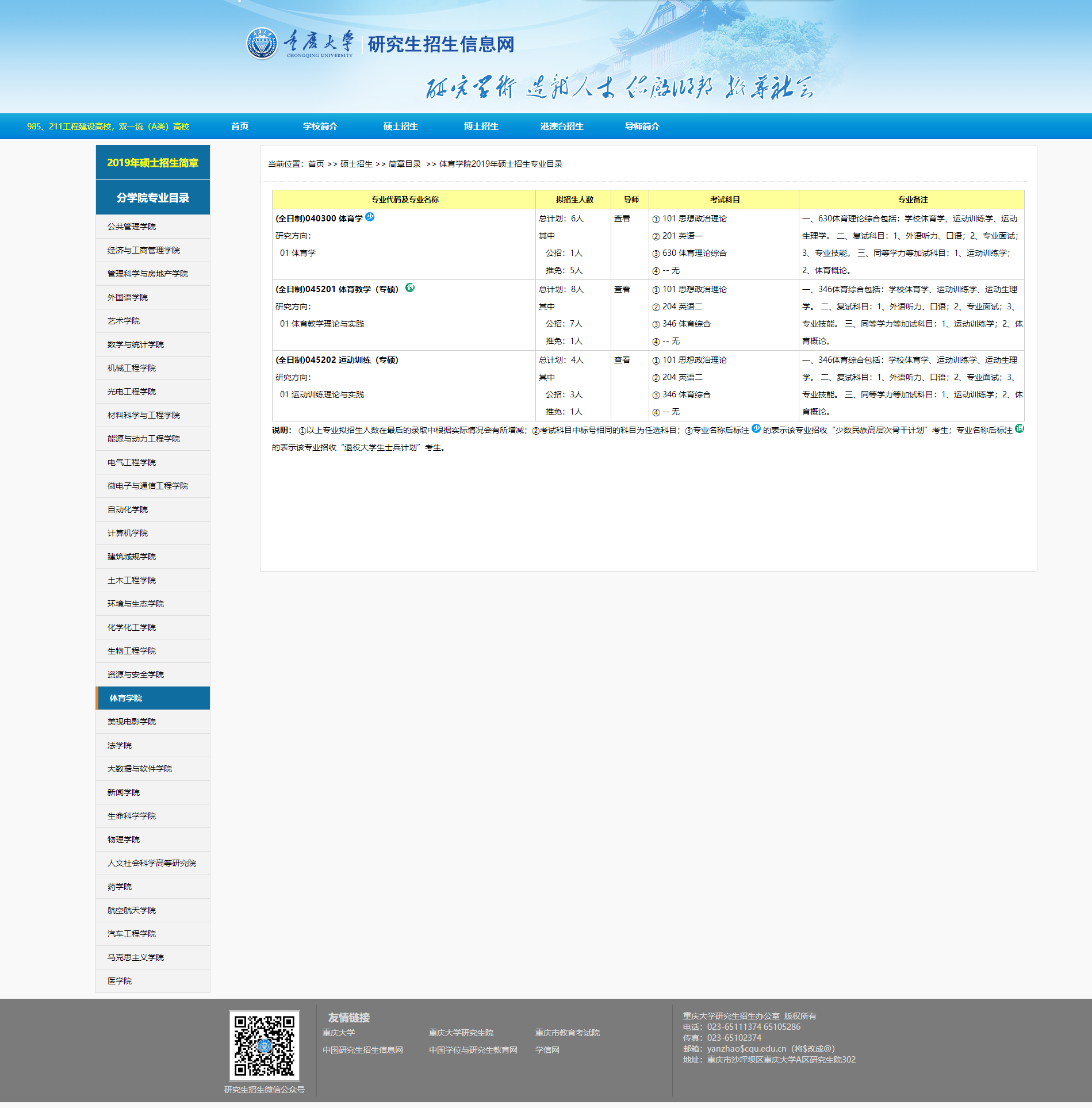Image resolution: width=1092 pixels, height=1108 pixels.
Task: Visit 重庆市教育考试院 friendly link
Action: [567, 1033]
